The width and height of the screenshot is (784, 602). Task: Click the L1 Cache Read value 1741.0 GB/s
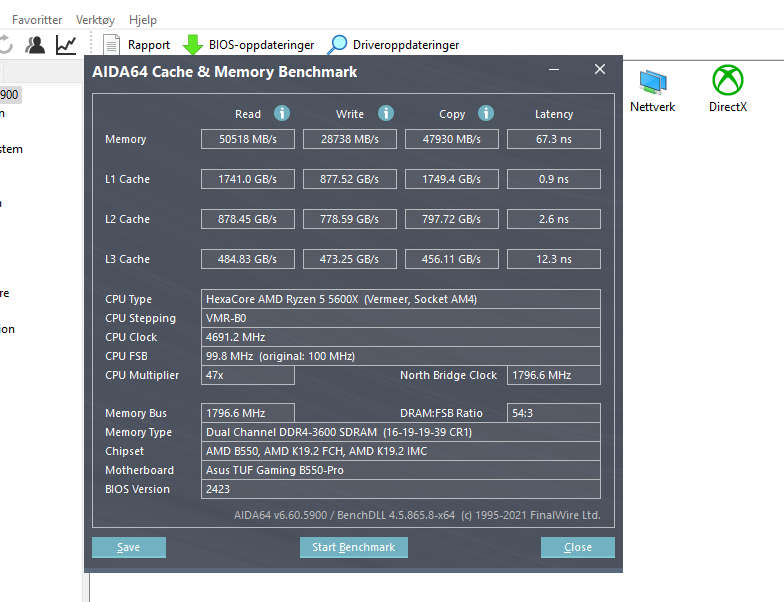[x=248, y=179]
